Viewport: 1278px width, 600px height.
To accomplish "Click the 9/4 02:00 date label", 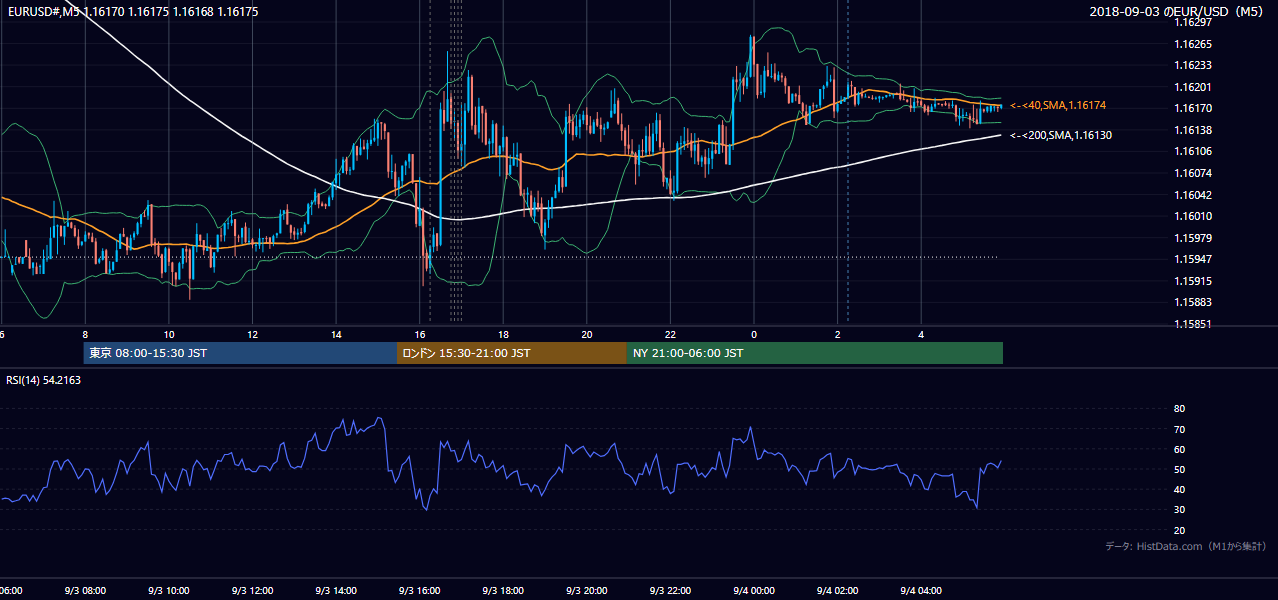I will click(x=837, y=590).
